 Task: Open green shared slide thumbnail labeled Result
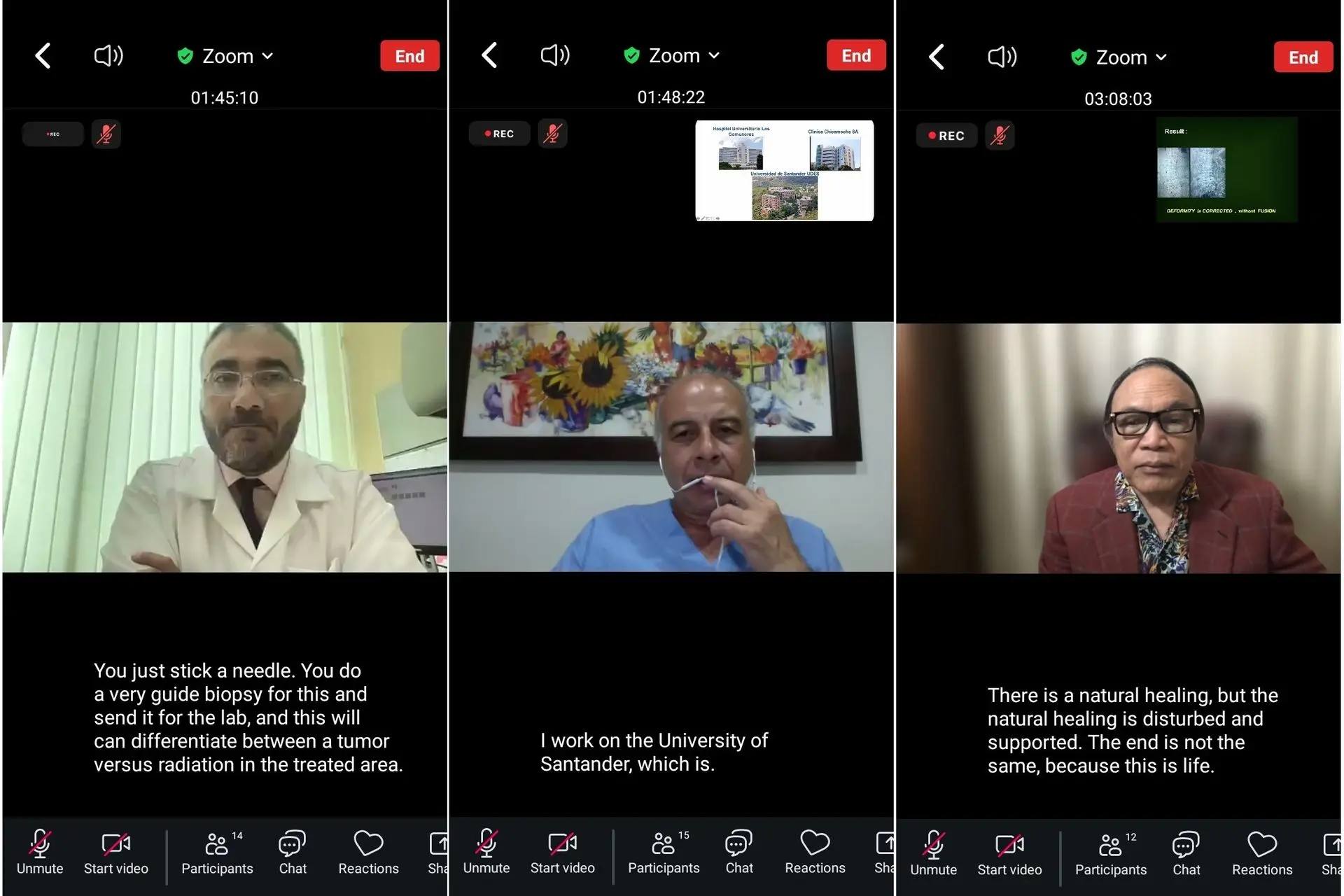click(x=1226, y=170)
